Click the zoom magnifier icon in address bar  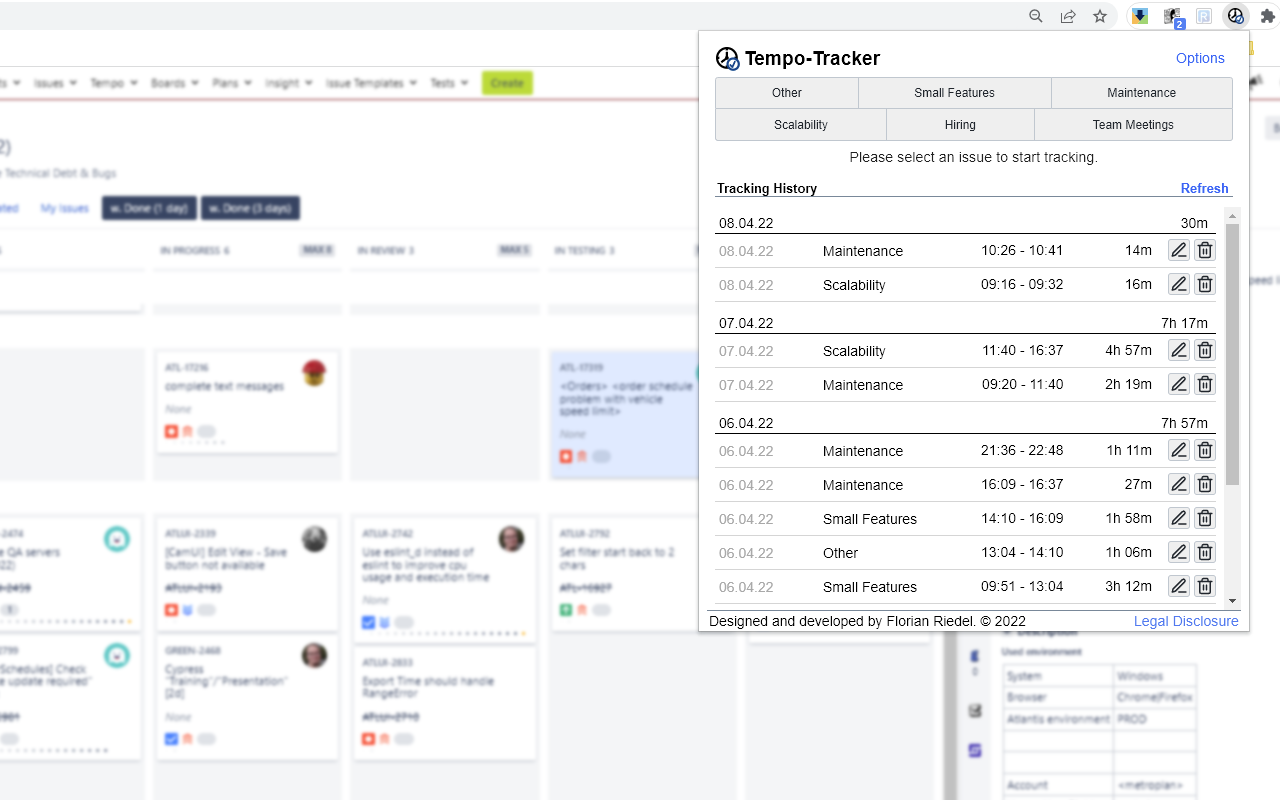click(1036, 16)
